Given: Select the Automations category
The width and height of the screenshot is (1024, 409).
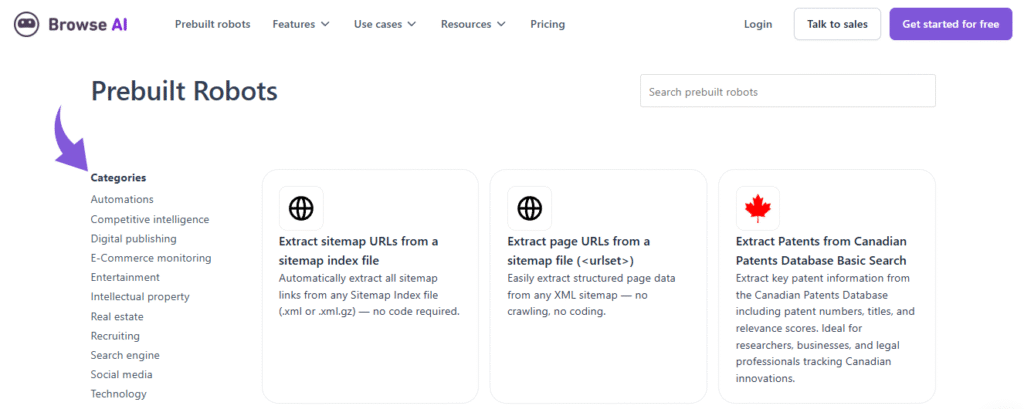Looking at the screenshot, I should pyautogui.click(x=122, y=200).
